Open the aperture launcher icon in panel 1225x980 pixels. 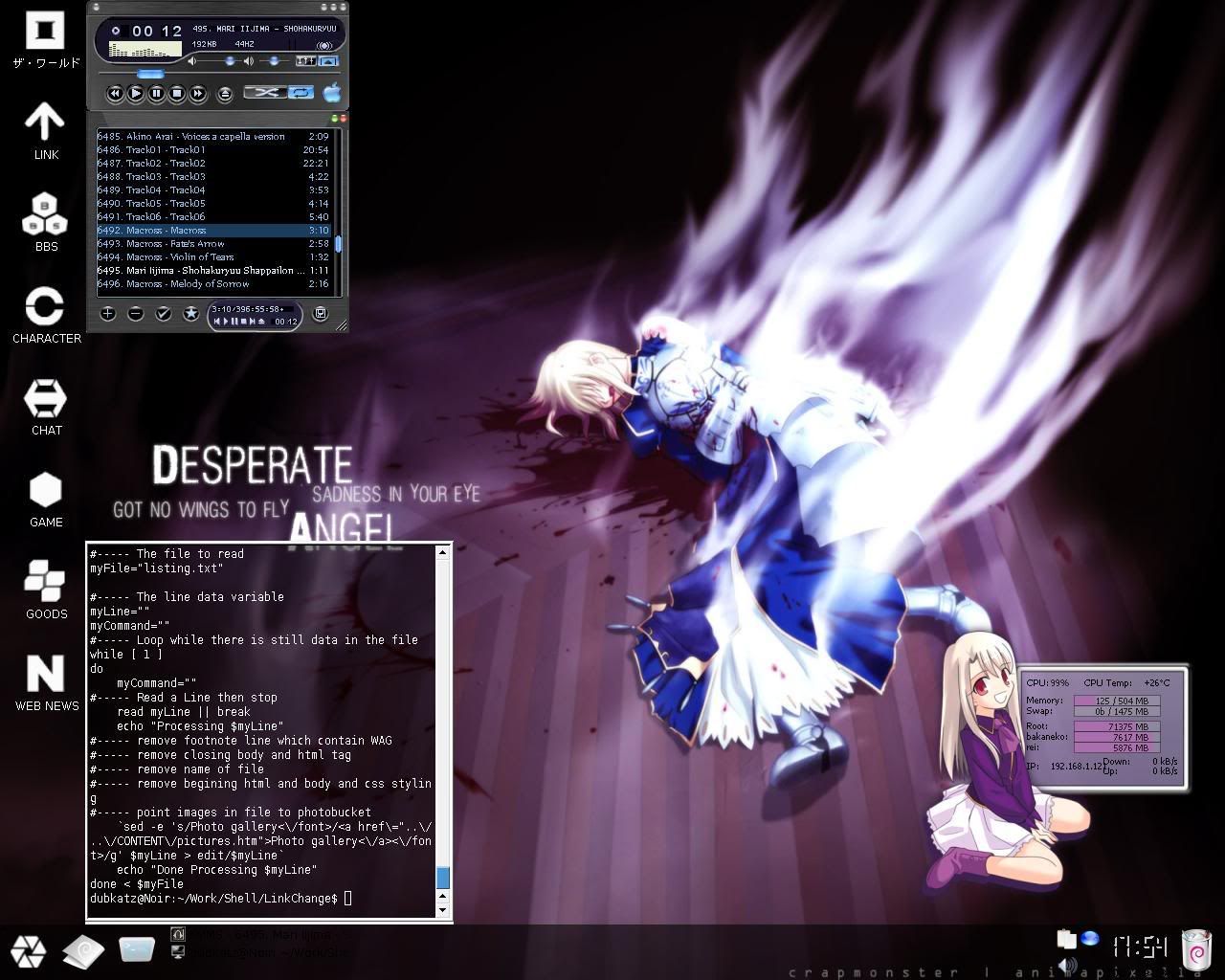coord(28,951)
